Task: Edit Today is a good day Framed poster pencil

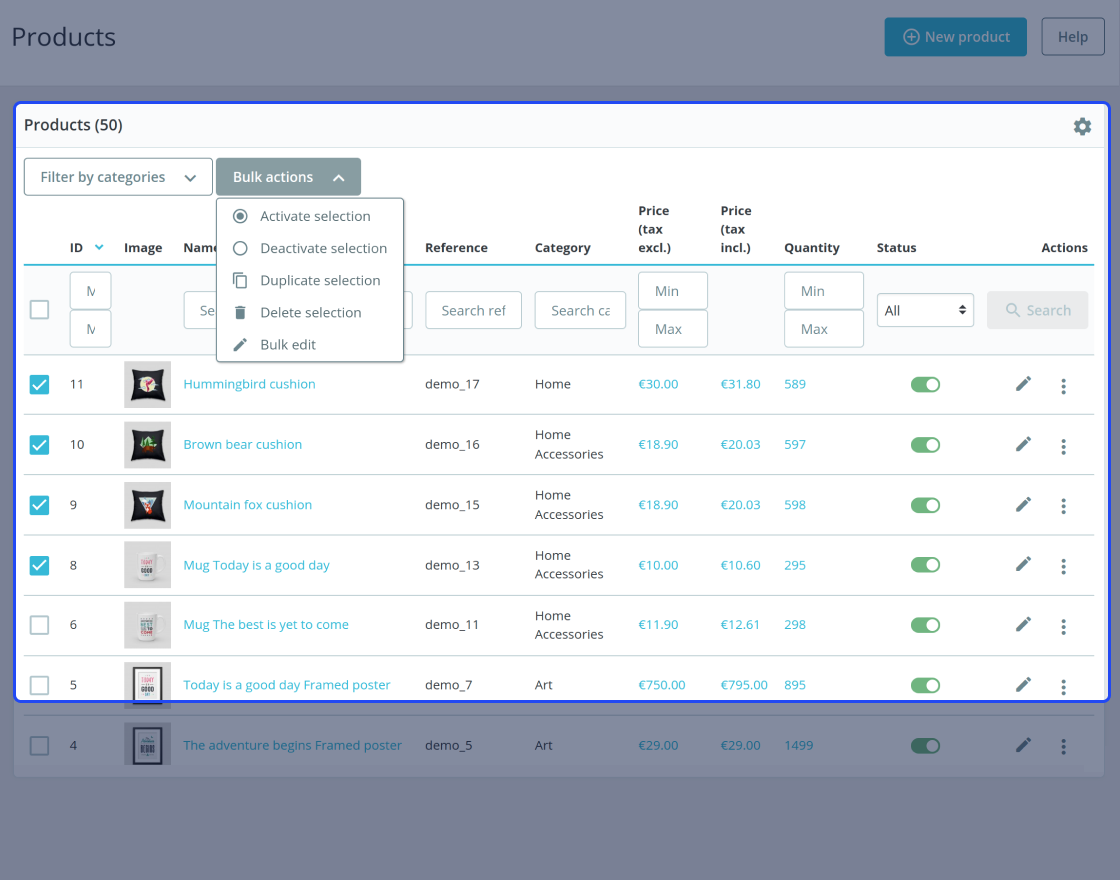Action: [x=1023, y=685]
